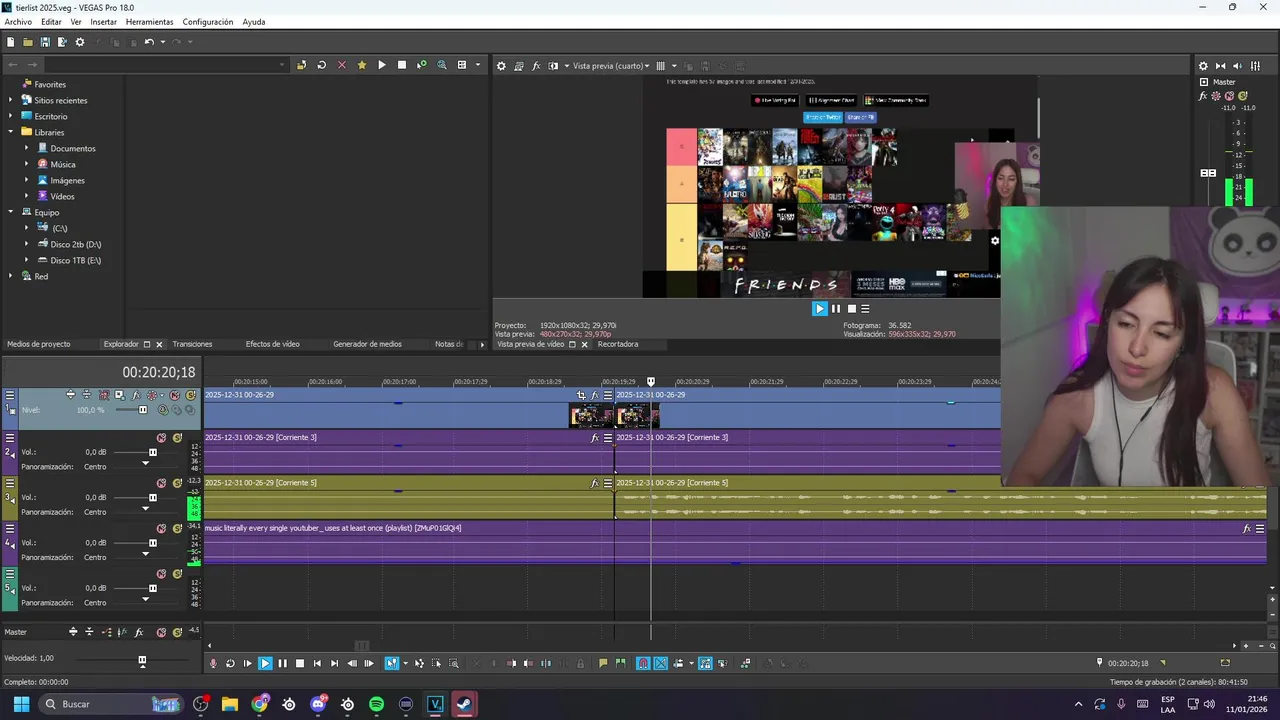
Task: Insert a marker from the timeline toolbar
Action: pos(603,663)
